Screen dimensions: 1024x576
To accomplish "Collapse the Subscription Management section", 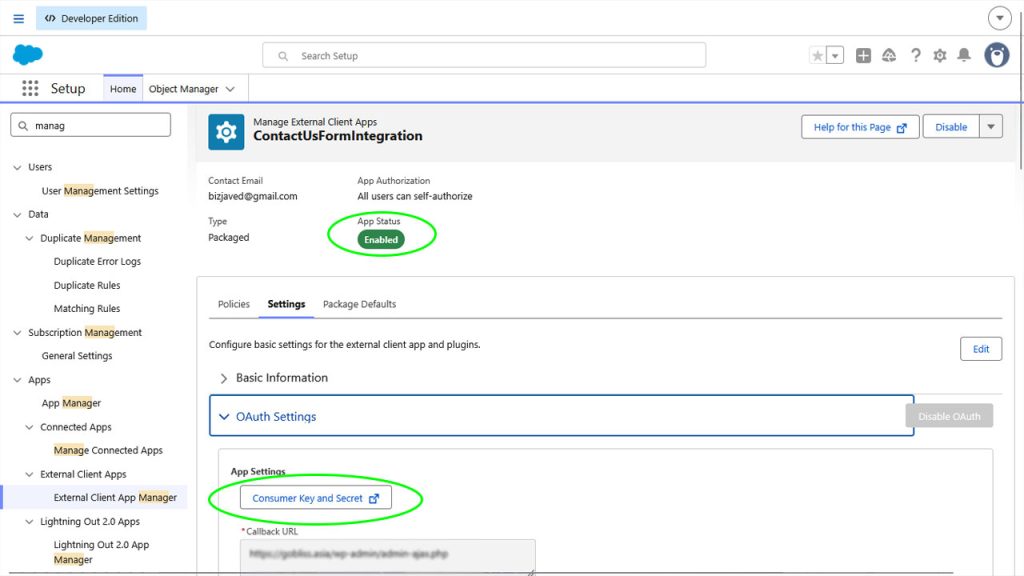I will click(17, 332).
